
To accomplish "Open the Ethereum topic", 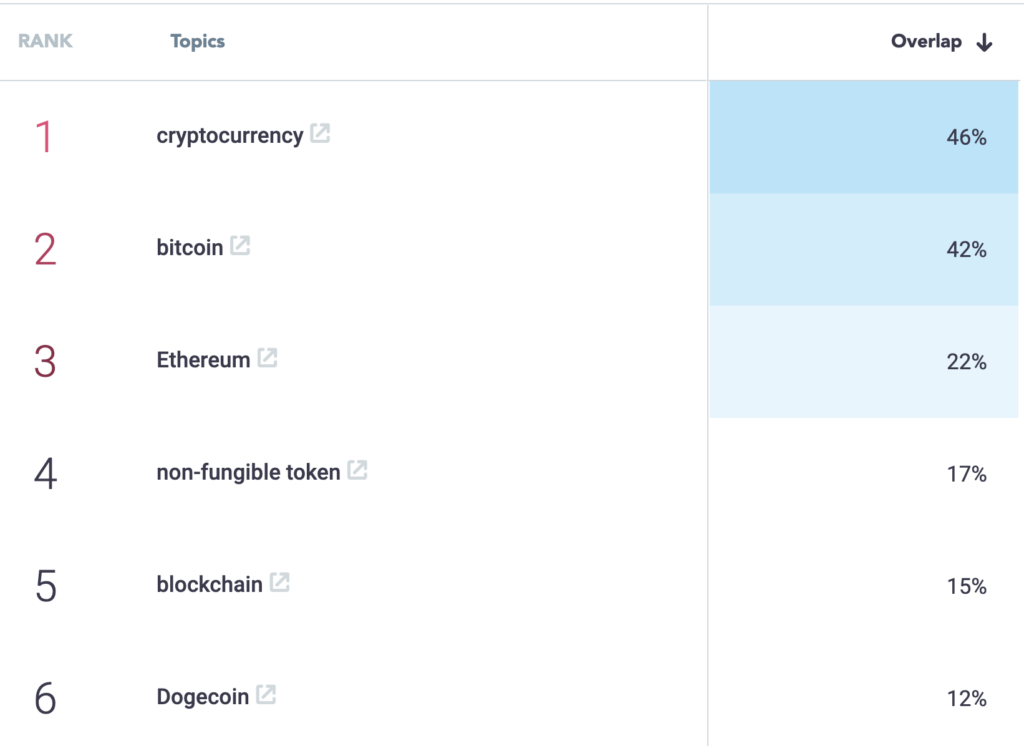I will tap(203, 360).
